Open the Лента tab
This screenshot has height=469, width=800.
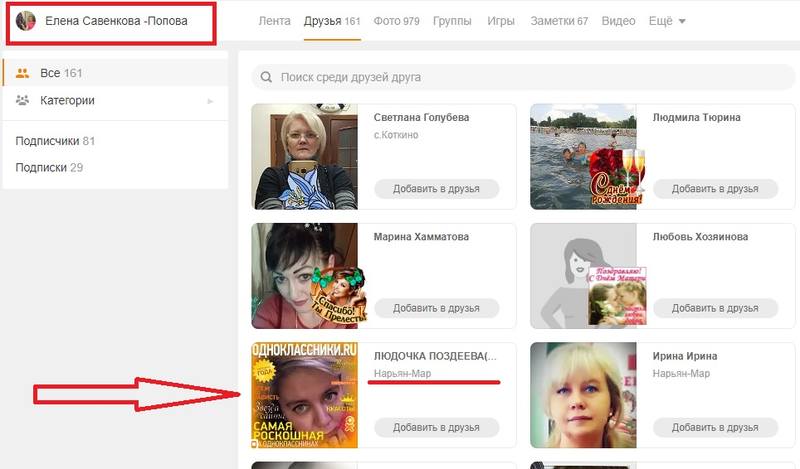[x=274, y=21]
